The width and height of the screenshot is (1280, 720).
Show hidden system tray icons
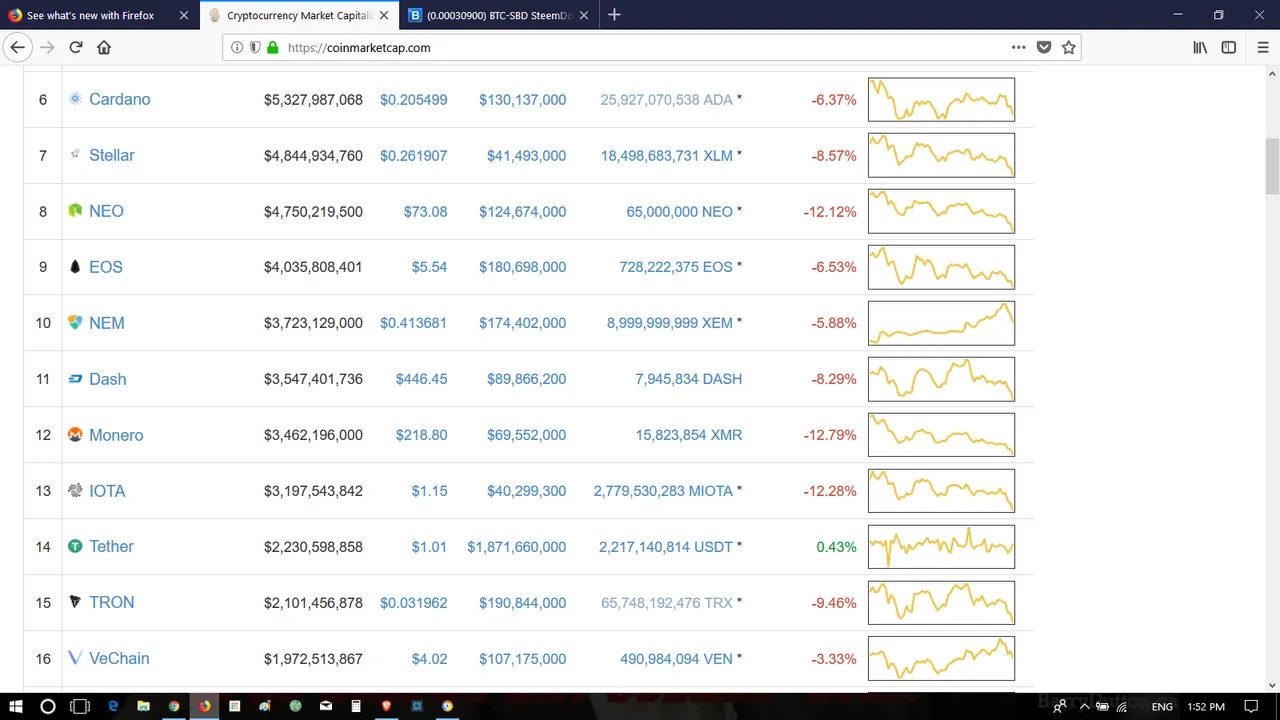click(1084, 707)
